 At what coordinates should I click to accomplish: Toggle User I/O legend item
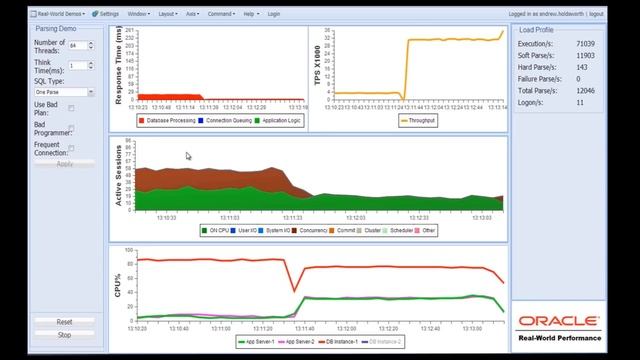(x=244, y=231)
